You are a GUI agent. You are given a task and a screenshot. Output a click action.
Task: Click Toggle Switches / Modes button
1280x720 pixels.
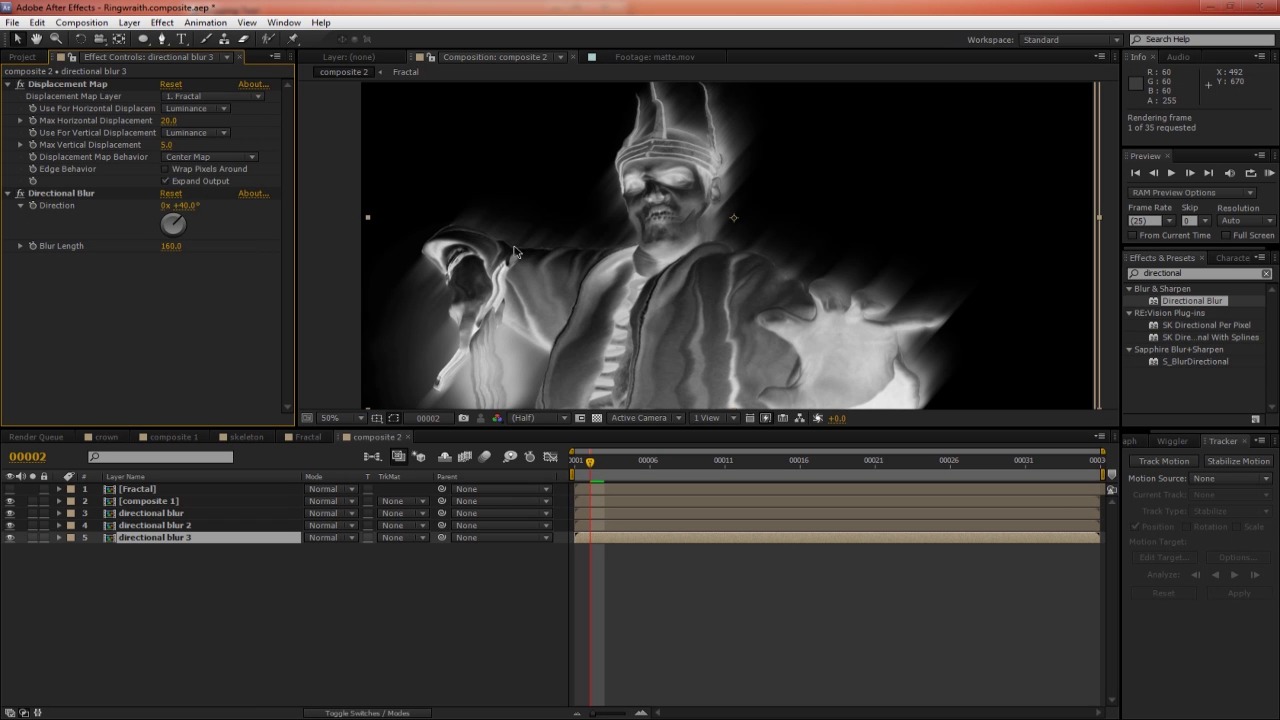(367, 713)
